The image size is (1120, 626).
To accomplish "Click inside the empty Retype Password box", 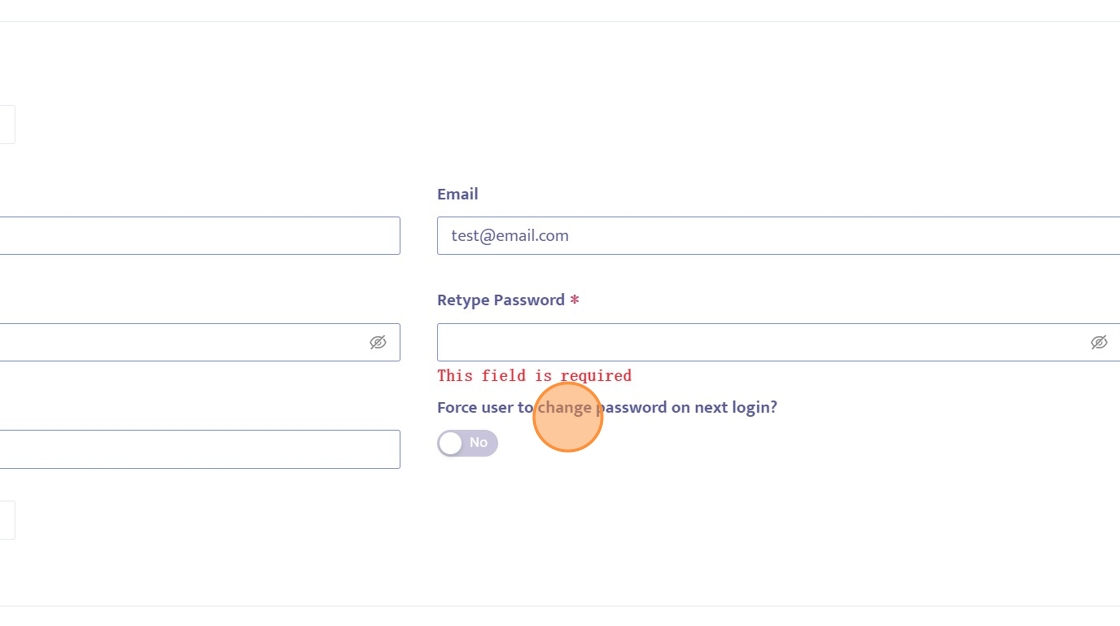I will 760,342.
